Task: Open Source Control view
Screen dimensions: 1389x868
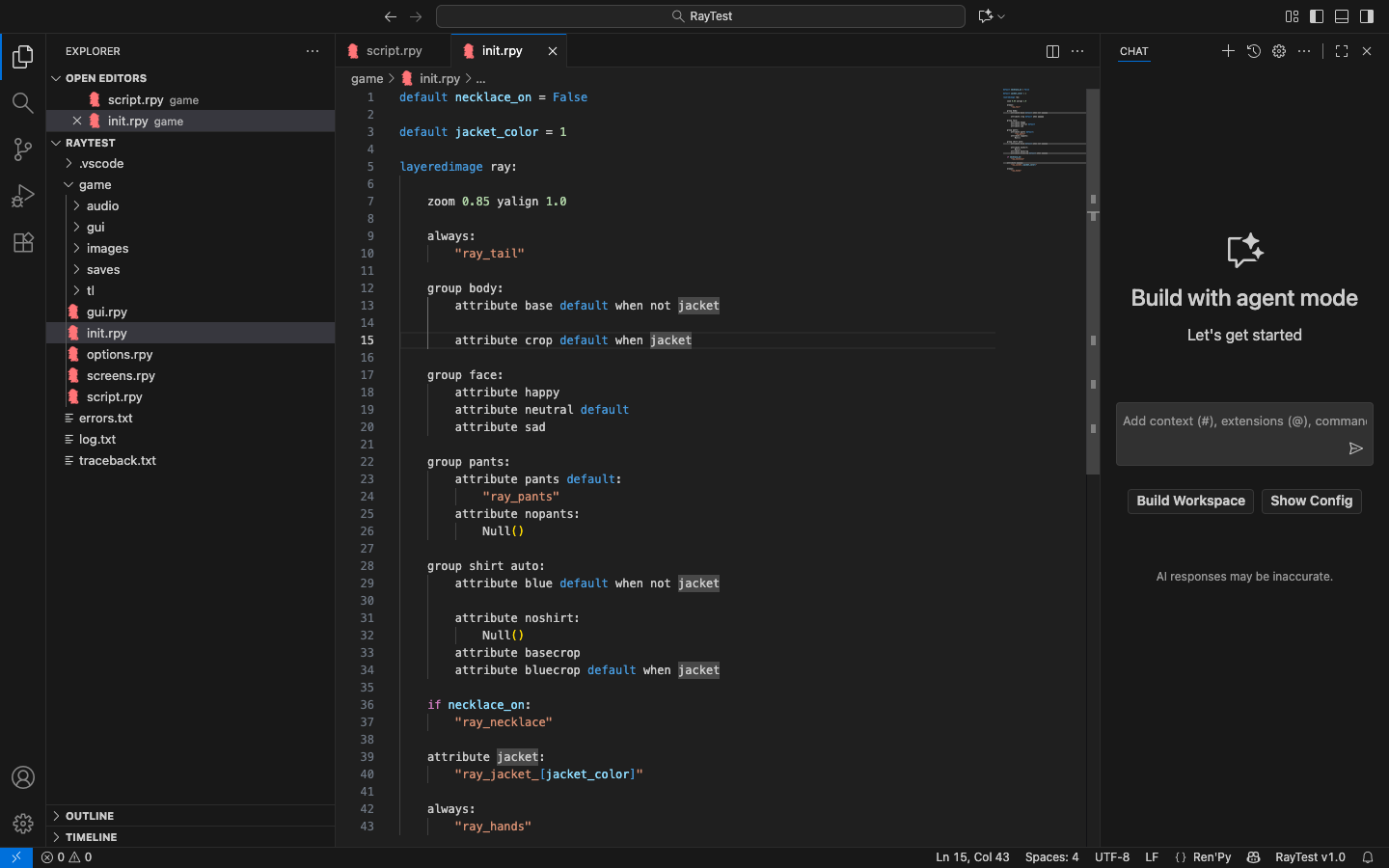Action: [23, 149]
